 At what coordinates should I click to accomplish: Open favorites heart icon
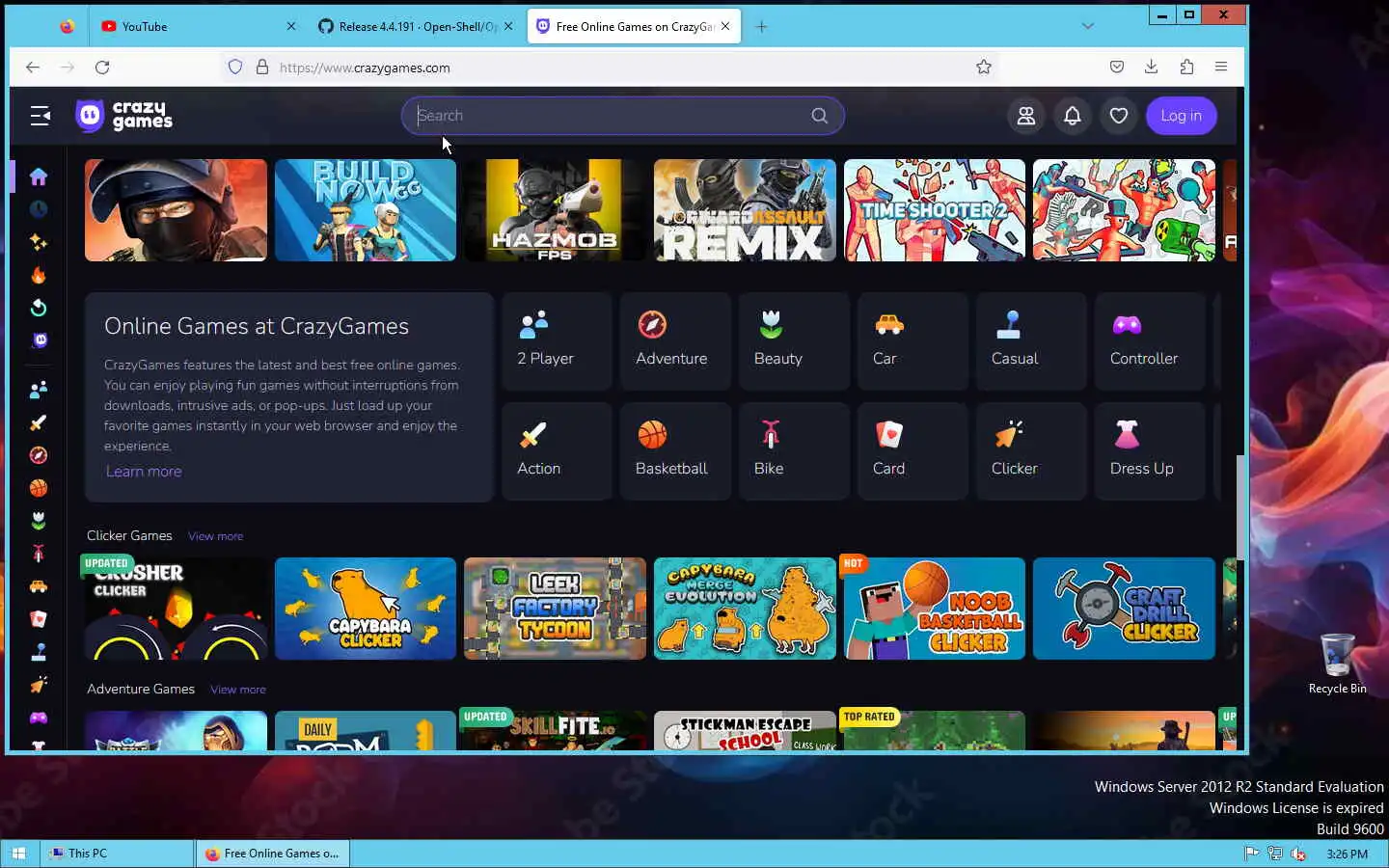tap(1118, 116)
